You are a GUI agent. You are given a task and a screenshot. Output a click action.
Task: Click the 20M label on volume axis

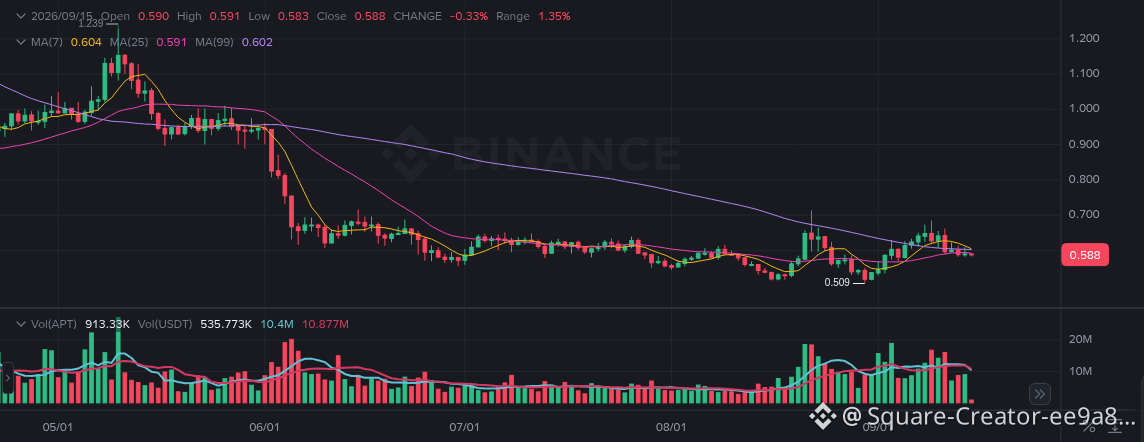(1080, 340)
